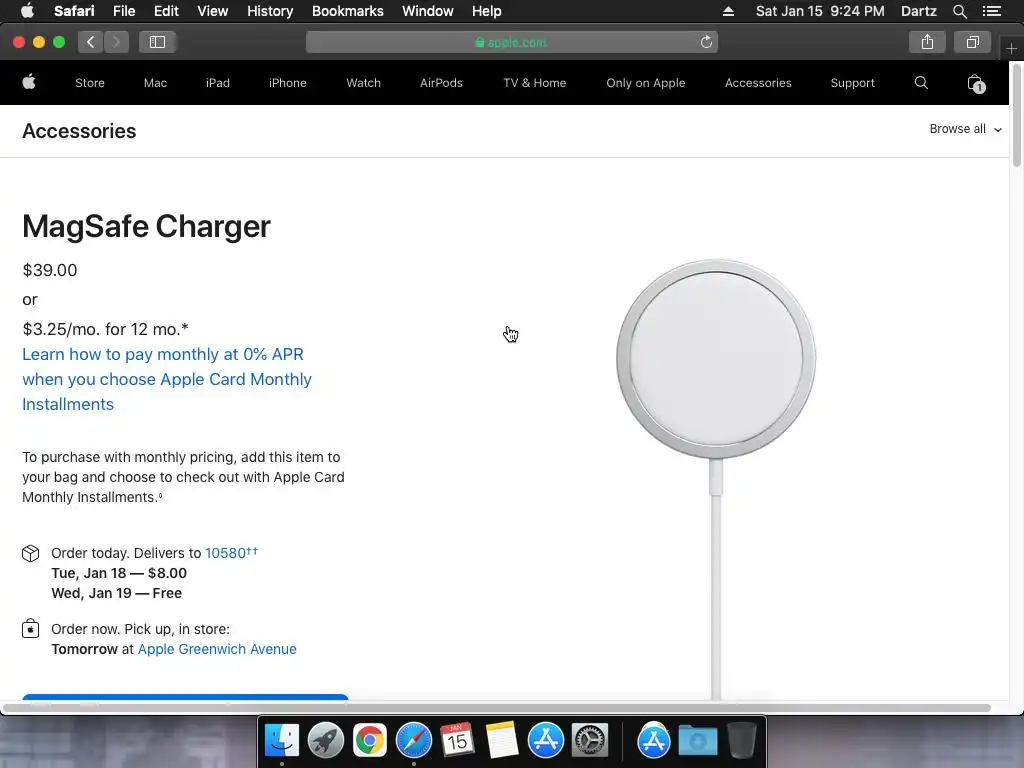The width and height of the screenshot is (1024, 768).
Task: Open the View menu
Action: tap(213, 11)
